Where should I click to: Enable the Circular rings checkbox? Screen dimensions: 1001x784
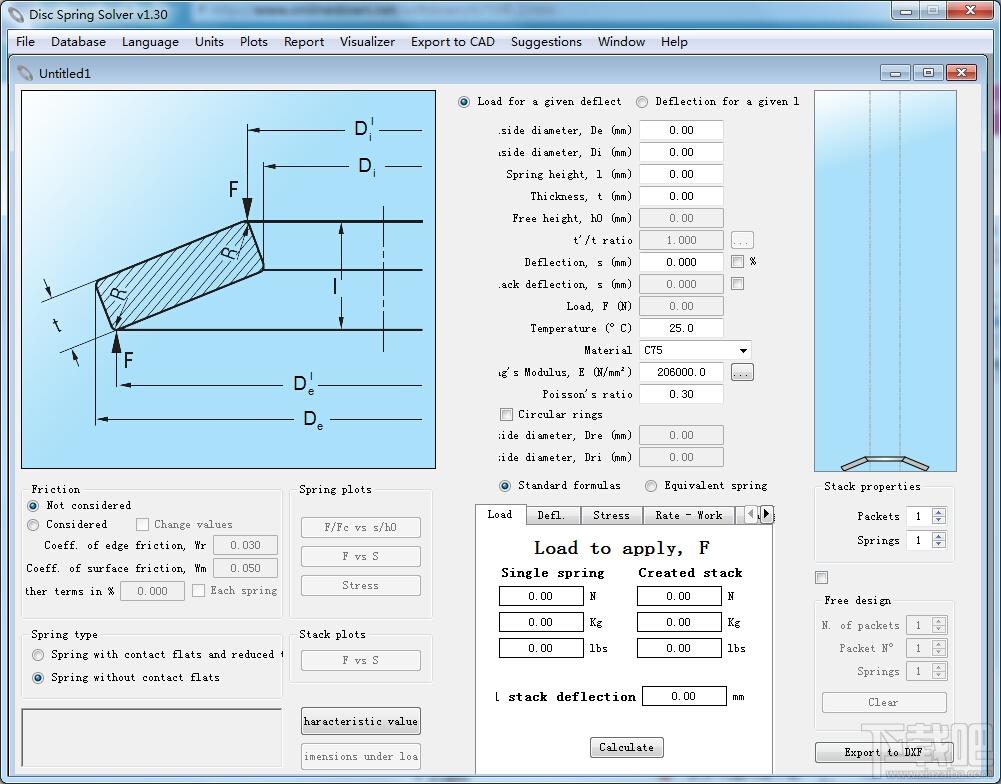(506, 414)
